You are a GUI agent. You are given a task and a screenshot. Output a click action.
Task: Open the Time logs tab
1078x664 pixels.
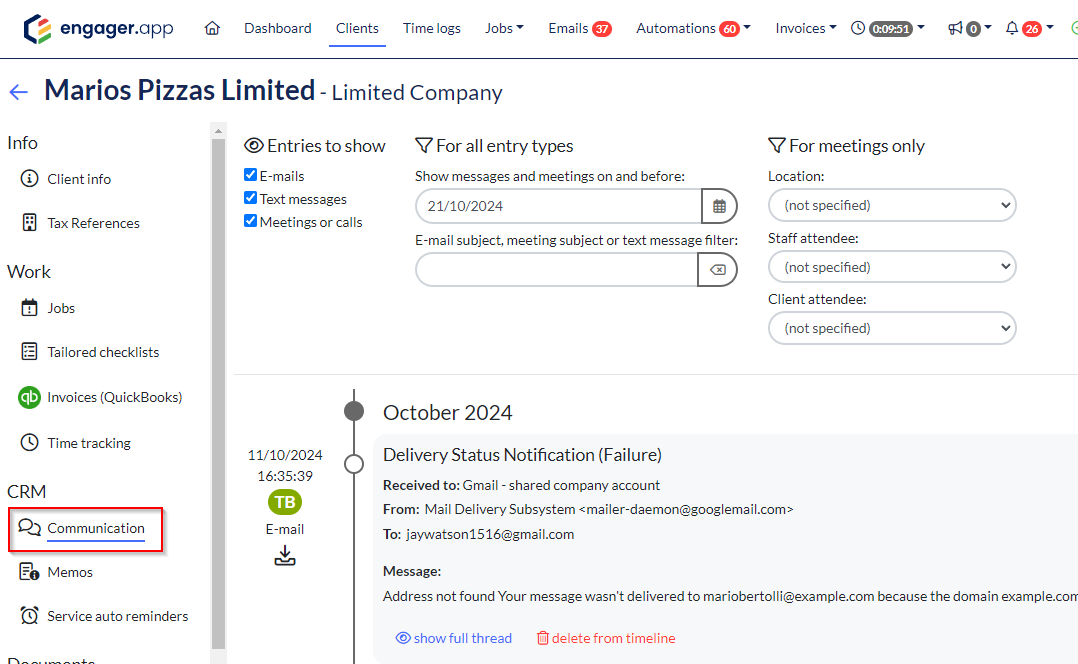coord(432,28)
